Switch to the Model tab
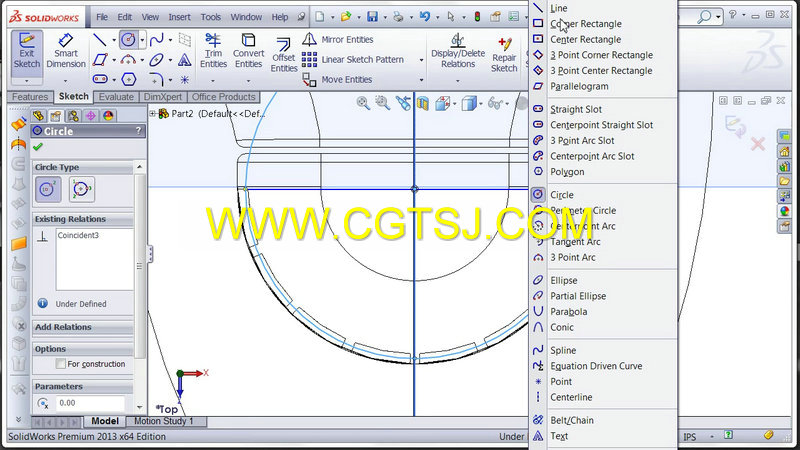 coord(105,421)
